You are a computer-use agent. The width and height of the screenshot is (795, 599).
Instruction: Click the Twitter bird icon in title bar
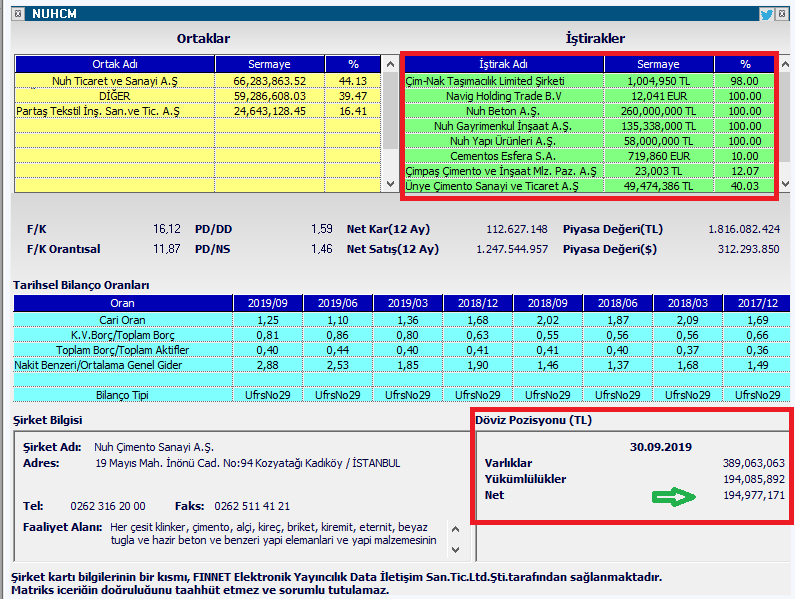point(766,14)
